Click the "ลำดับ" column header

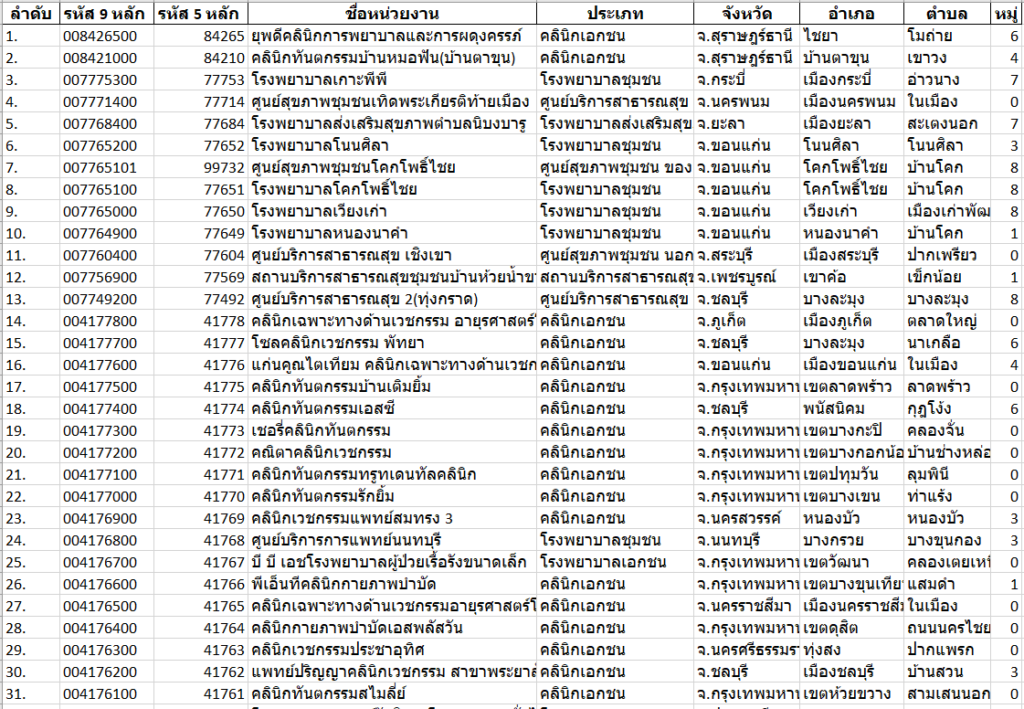coord(29,13)
